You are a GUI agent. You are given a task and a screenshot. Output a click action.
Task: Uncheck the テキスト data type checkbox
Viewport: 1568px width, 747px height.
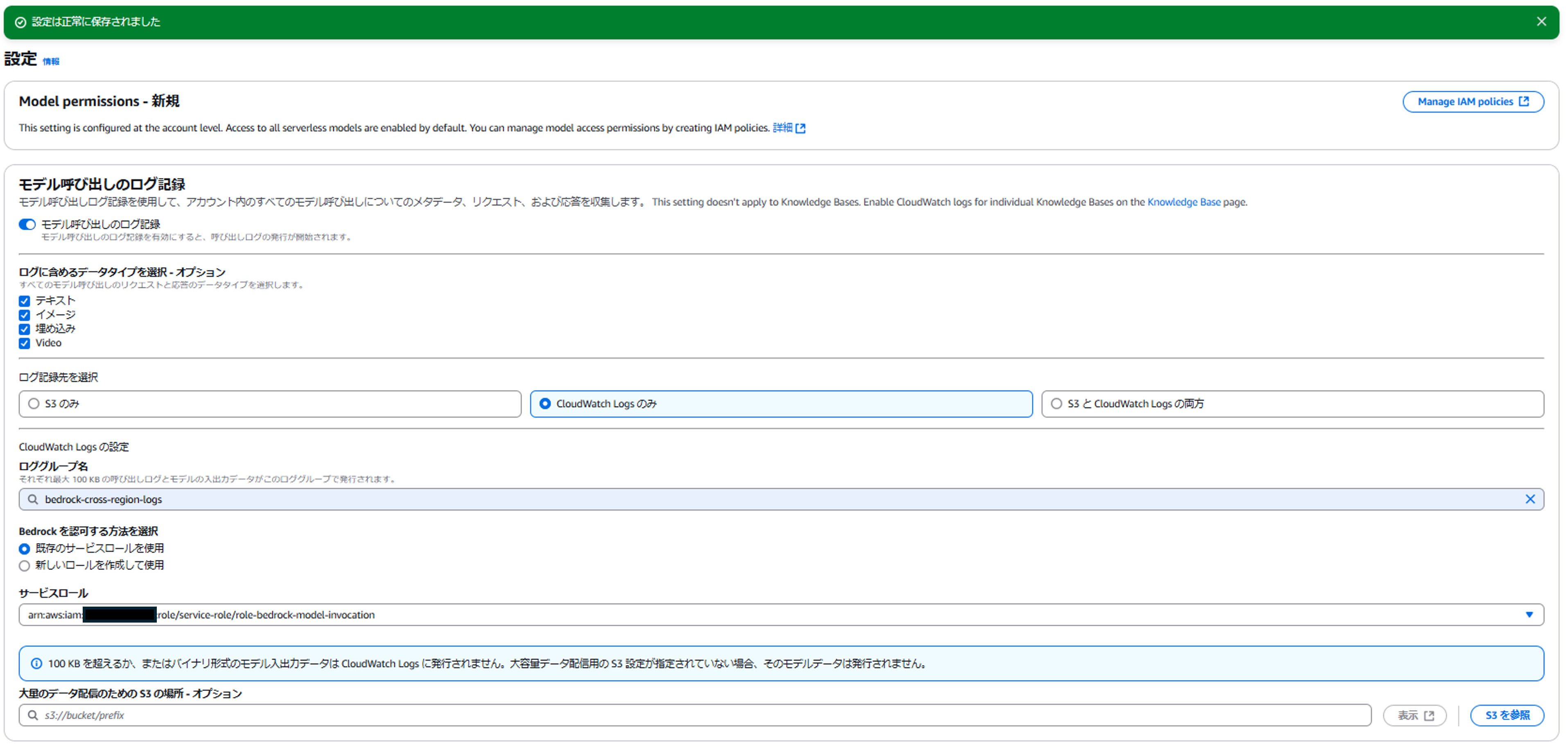(x=24, y=301)
